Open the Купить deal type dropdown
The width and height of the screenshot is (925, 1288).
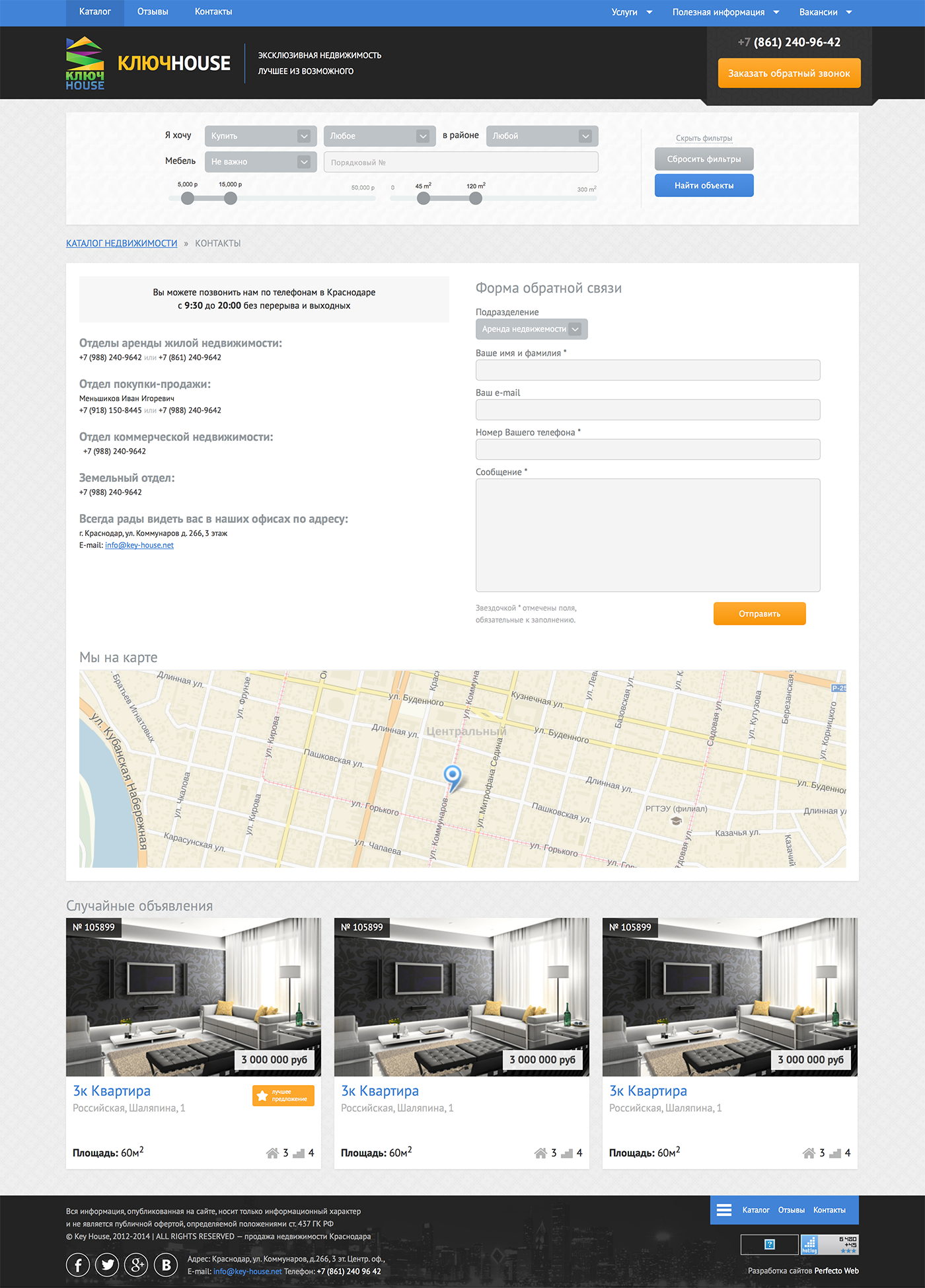coord(261,135)
